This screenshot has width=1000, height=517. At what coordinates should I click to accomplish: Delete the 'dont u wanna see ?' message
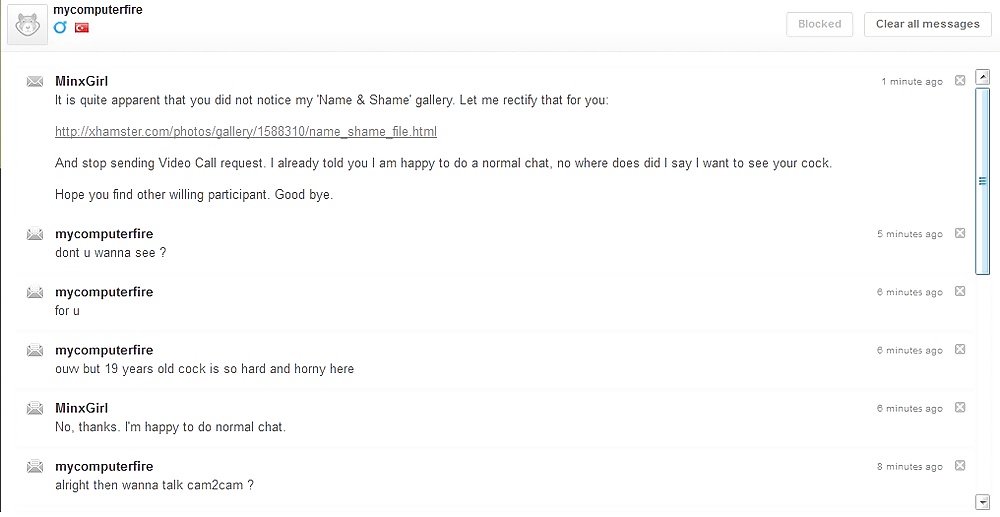(x=960, y=233)
